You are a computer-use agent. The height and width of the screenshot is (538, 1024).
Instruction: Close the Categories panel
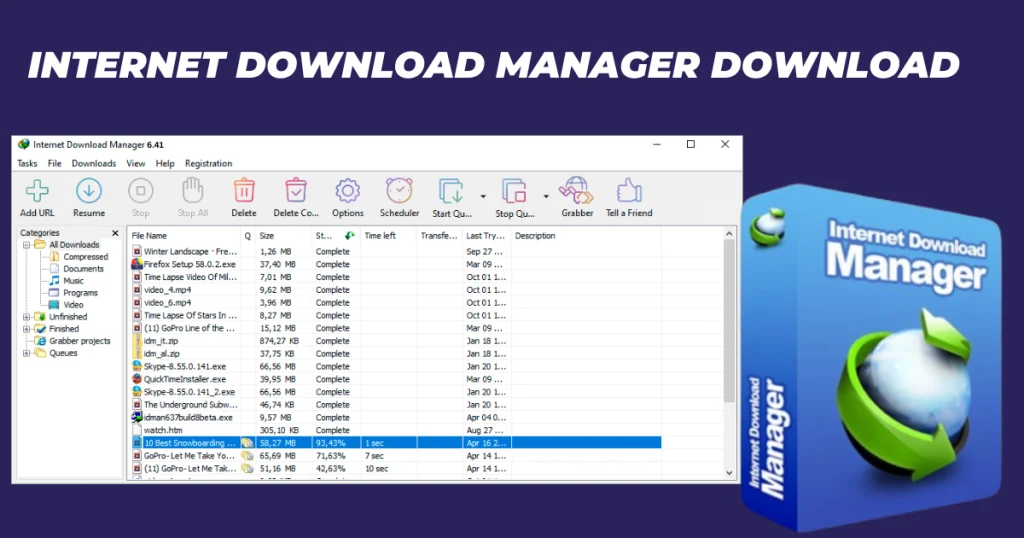(116, 232)
